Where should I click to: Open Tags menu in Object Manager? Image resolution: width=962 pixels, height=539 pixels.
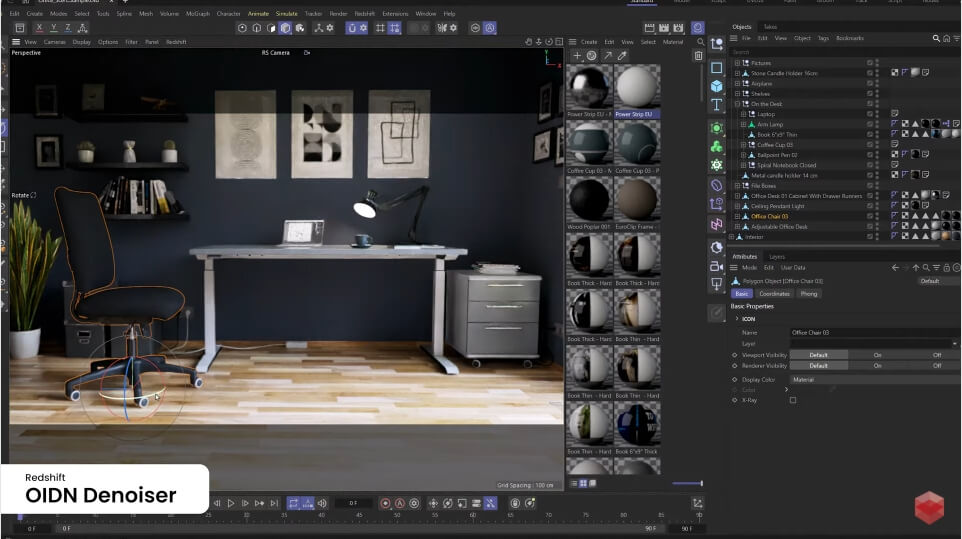click(x=823, y=38)
